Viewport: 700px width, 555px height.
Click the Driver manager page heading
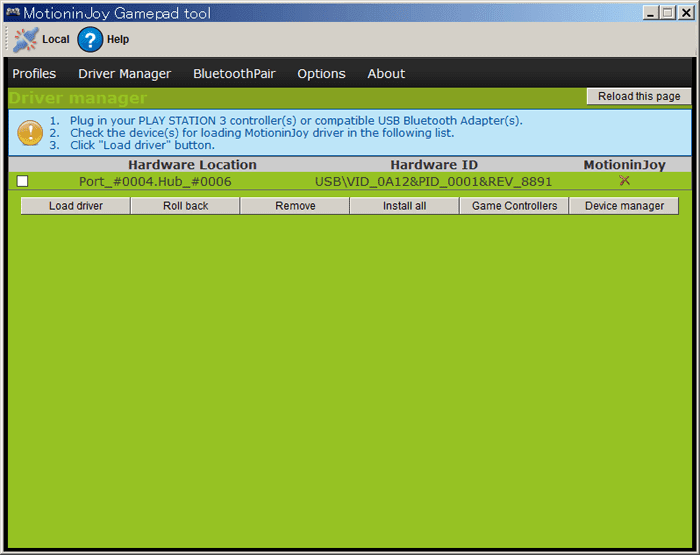78,98
